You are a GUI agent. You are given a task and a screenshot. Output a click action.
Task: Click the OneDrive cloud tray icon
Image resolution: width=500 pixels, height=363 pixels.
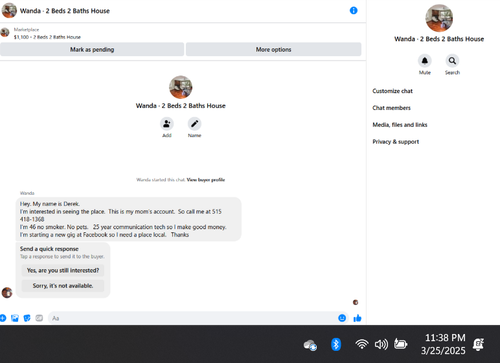(x=310, y=345)
